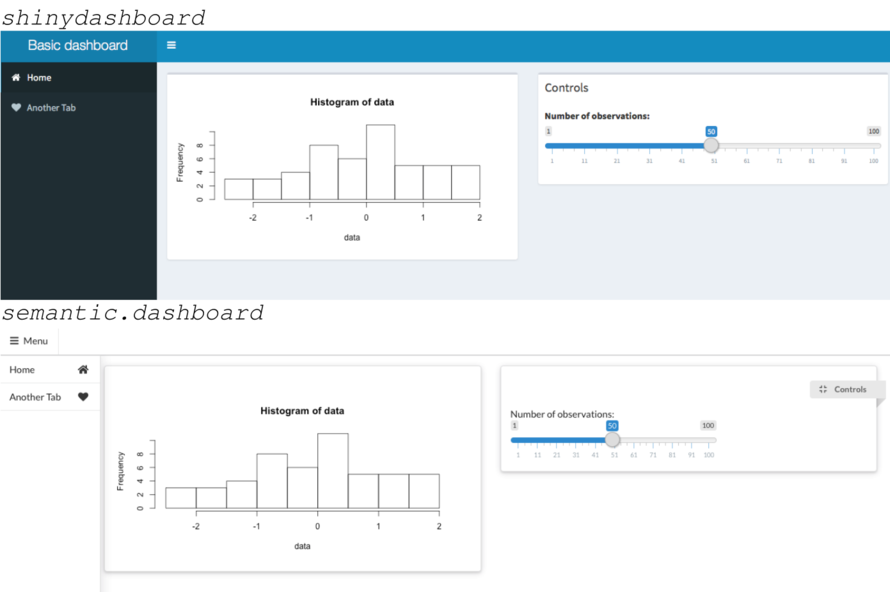
Task: Click the hamburger icon next to Menu
Action: (14, 341)
